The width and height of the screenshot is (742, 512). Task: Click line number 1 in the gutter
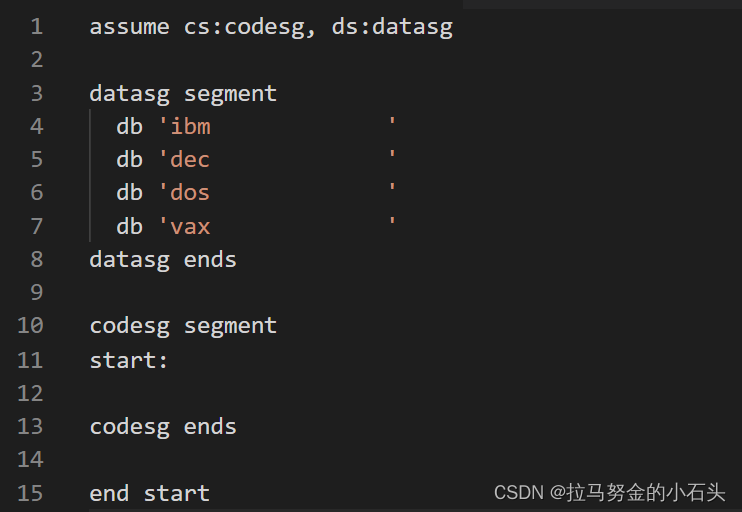36,27
